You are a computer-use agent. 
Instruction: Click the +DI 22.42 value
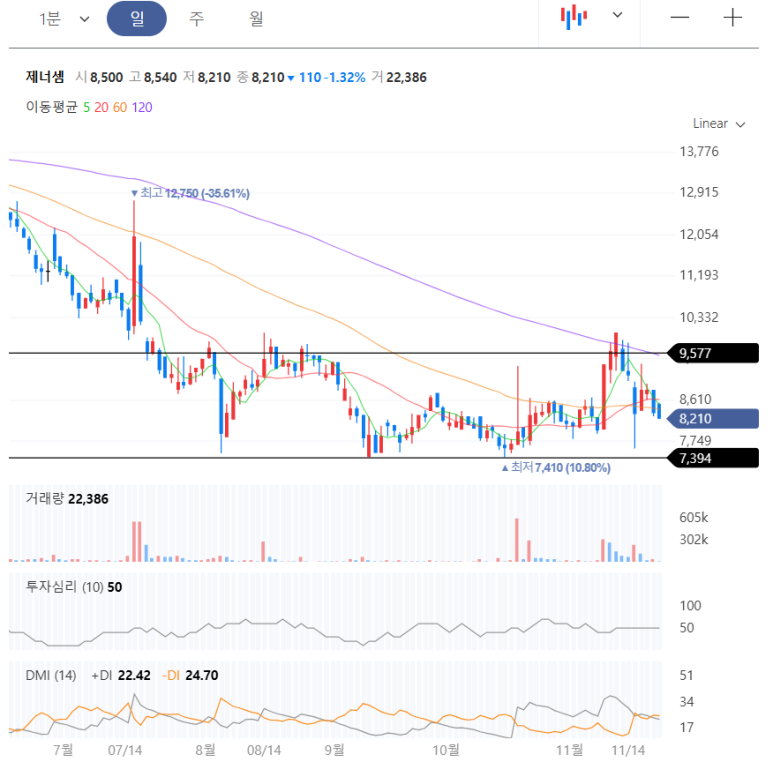pyautogui.click(x=121, y=675)
